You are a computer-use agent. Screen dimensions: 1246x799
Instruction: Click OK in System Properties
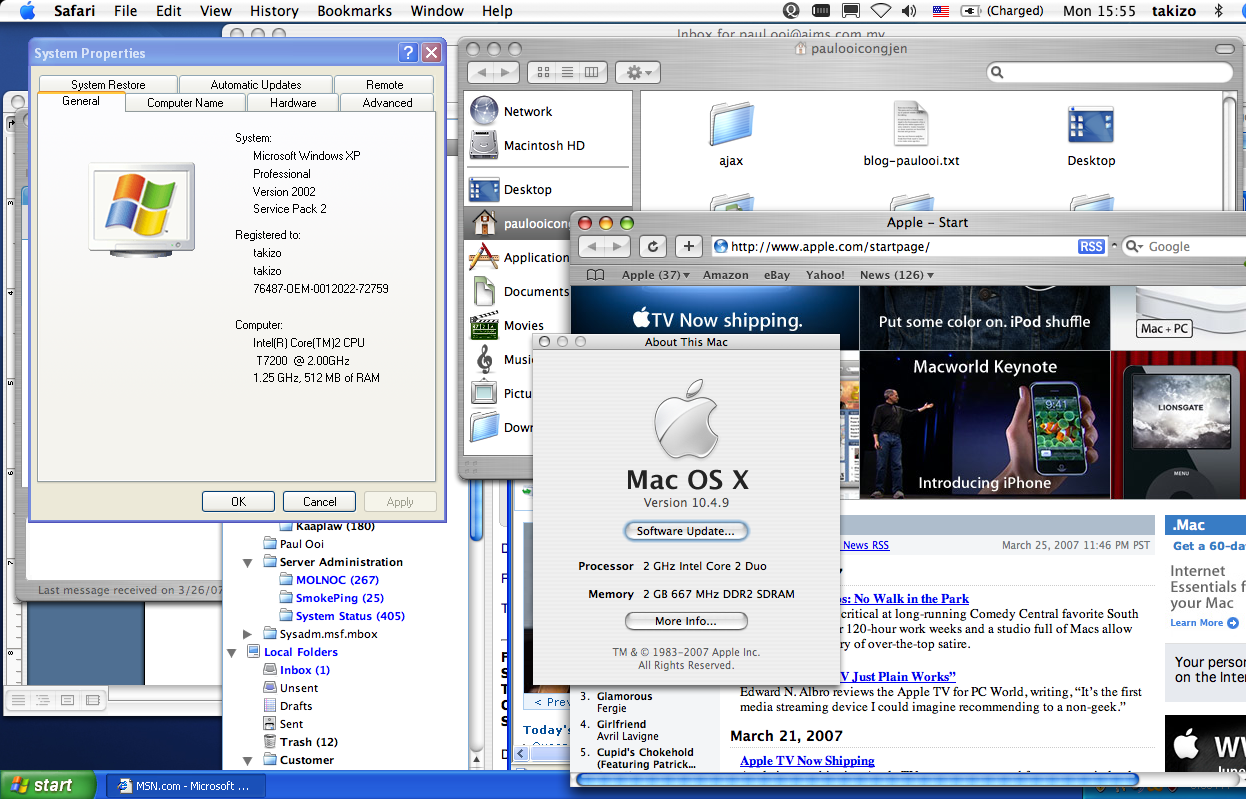(238, 501)
